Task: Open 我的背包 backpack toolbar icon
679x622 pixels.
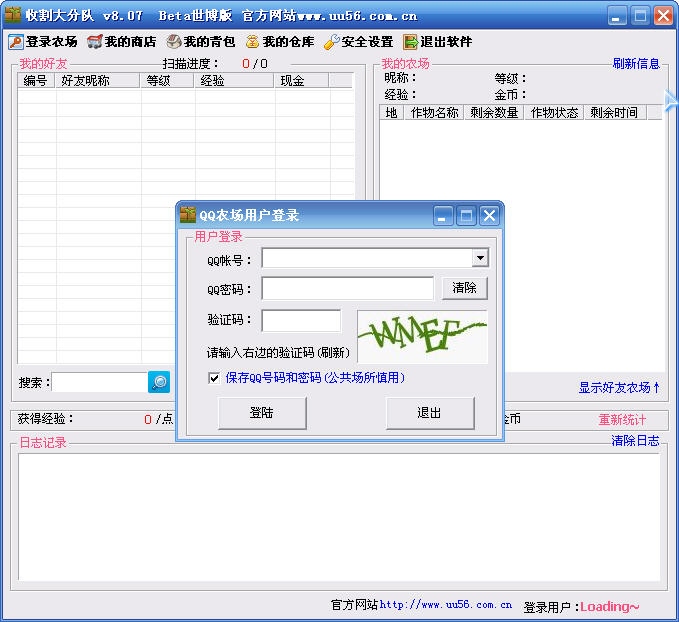Action: 174,42
